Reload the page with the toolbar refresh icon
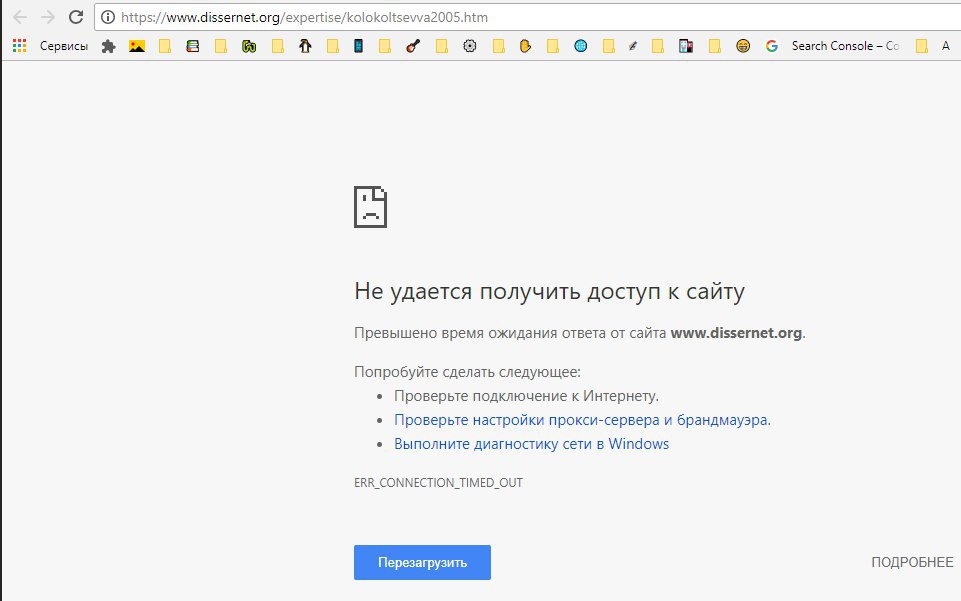The image size is (961, 601). [x=76, y=17]
